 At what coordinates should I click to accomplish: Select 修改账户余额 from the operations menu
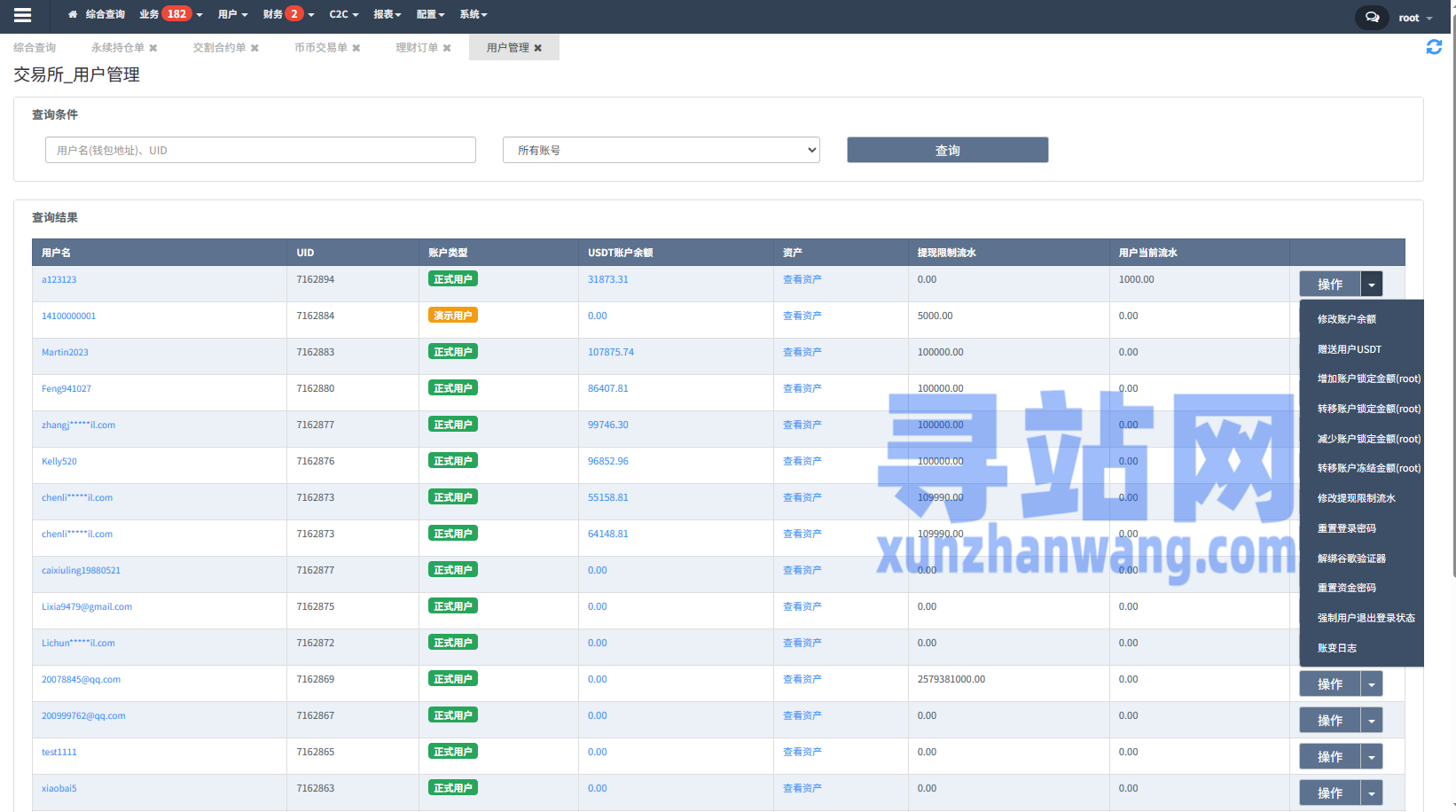click(1346, 319)
